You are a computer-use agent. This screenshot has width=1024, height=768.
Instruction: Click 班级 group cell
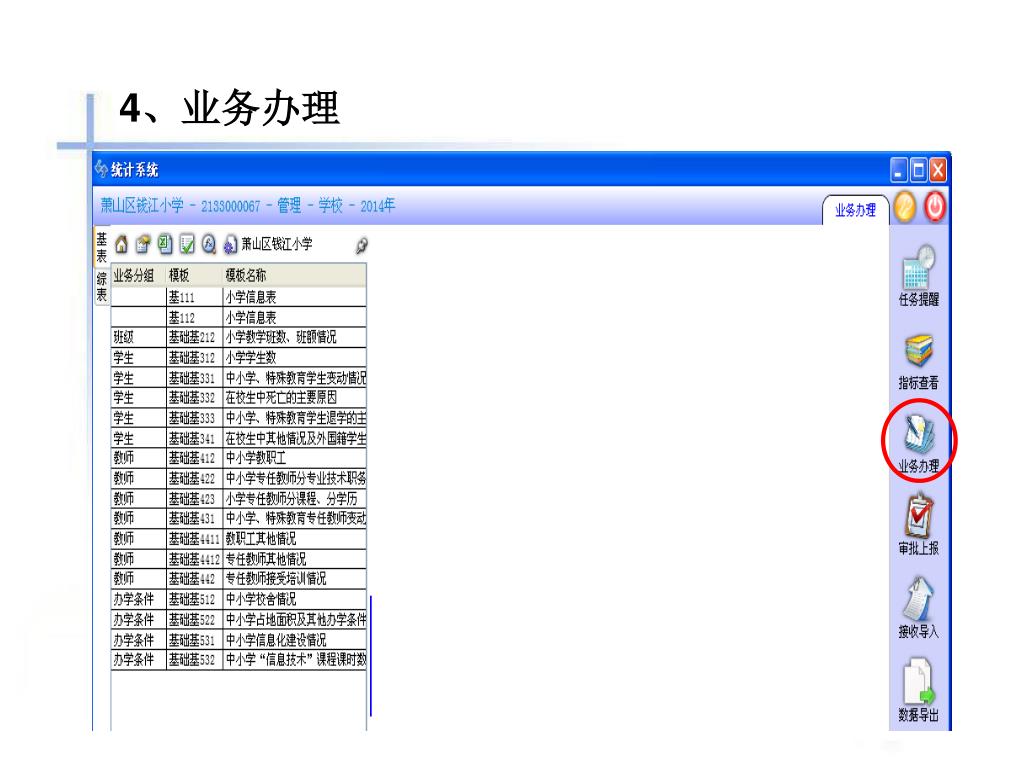(x=138, y=338)
